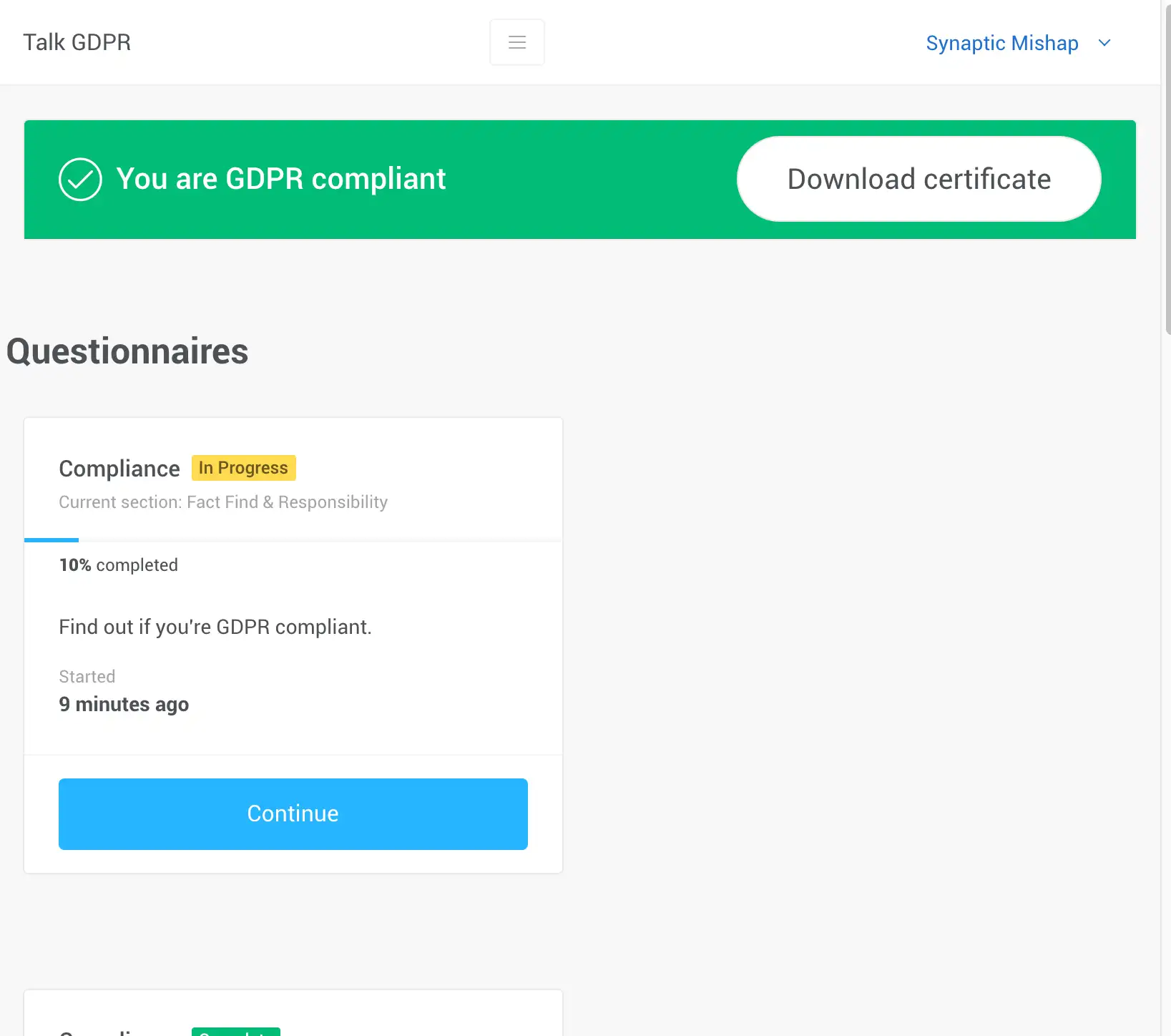This screenshot has height=1036, width=1171.
Task: Continue the in-progress Compliance questionnaire
Action: point(293,813)
